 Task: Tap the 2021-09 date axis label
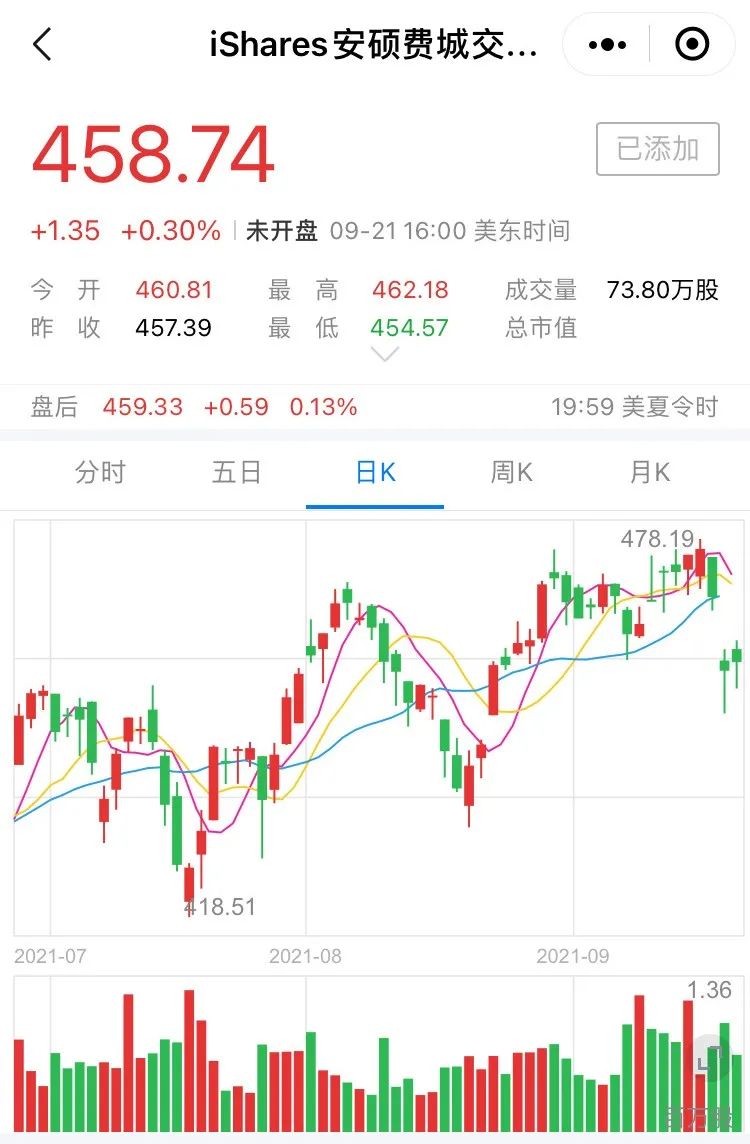573,956
